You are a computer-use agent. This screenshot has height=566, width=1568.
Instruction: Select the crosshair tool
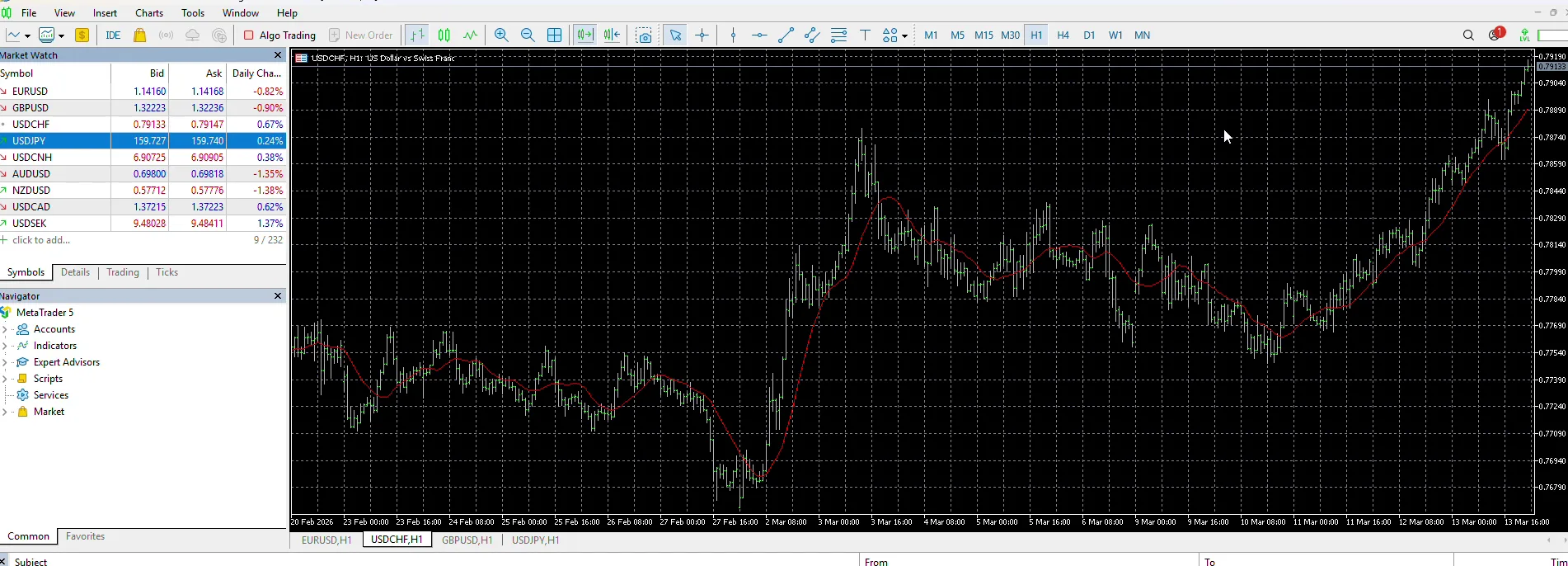point(702,35)
